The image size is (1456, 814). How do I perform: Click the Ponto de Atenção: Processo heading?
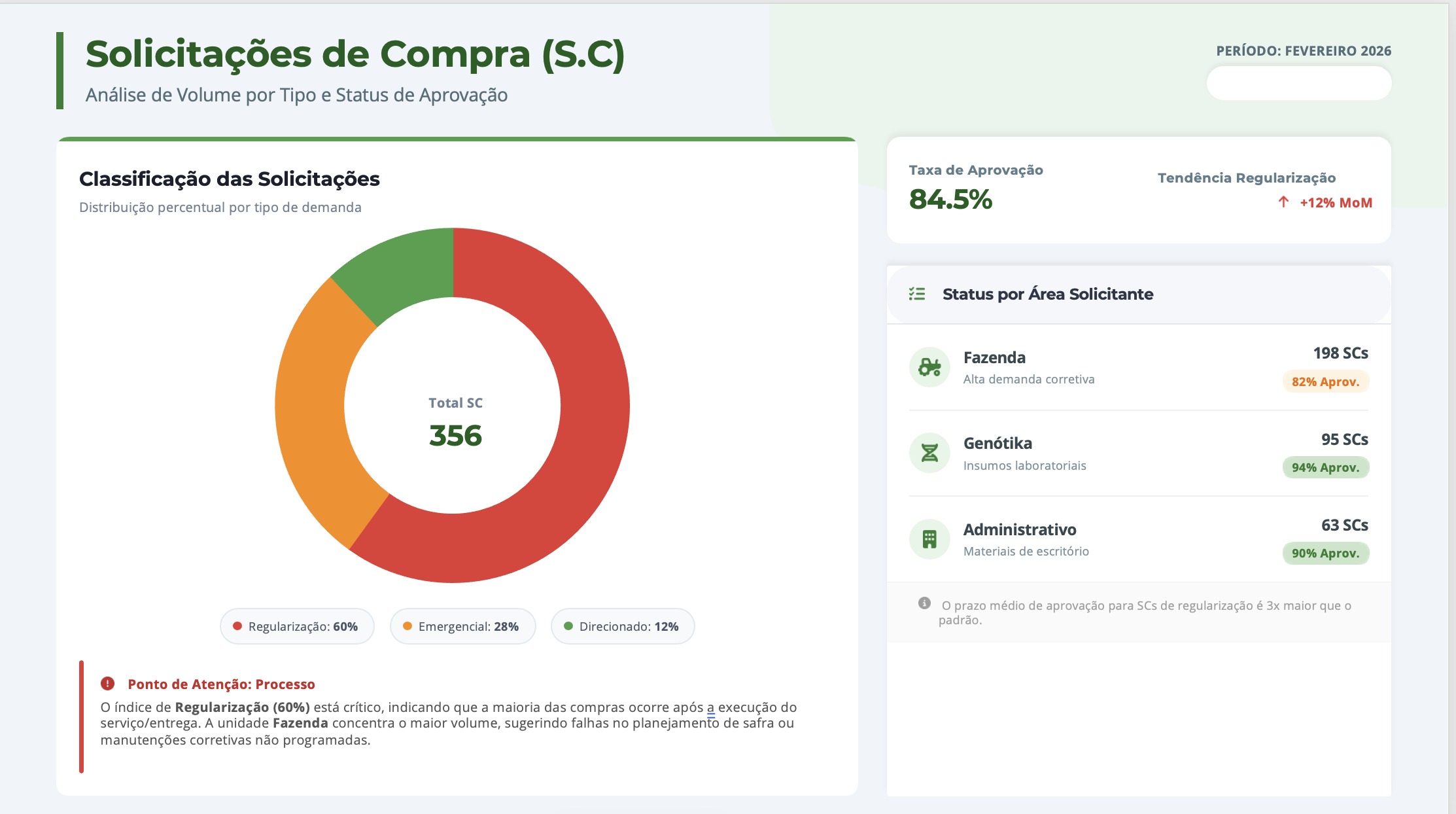pyautogui.click(x=222, y=684)
